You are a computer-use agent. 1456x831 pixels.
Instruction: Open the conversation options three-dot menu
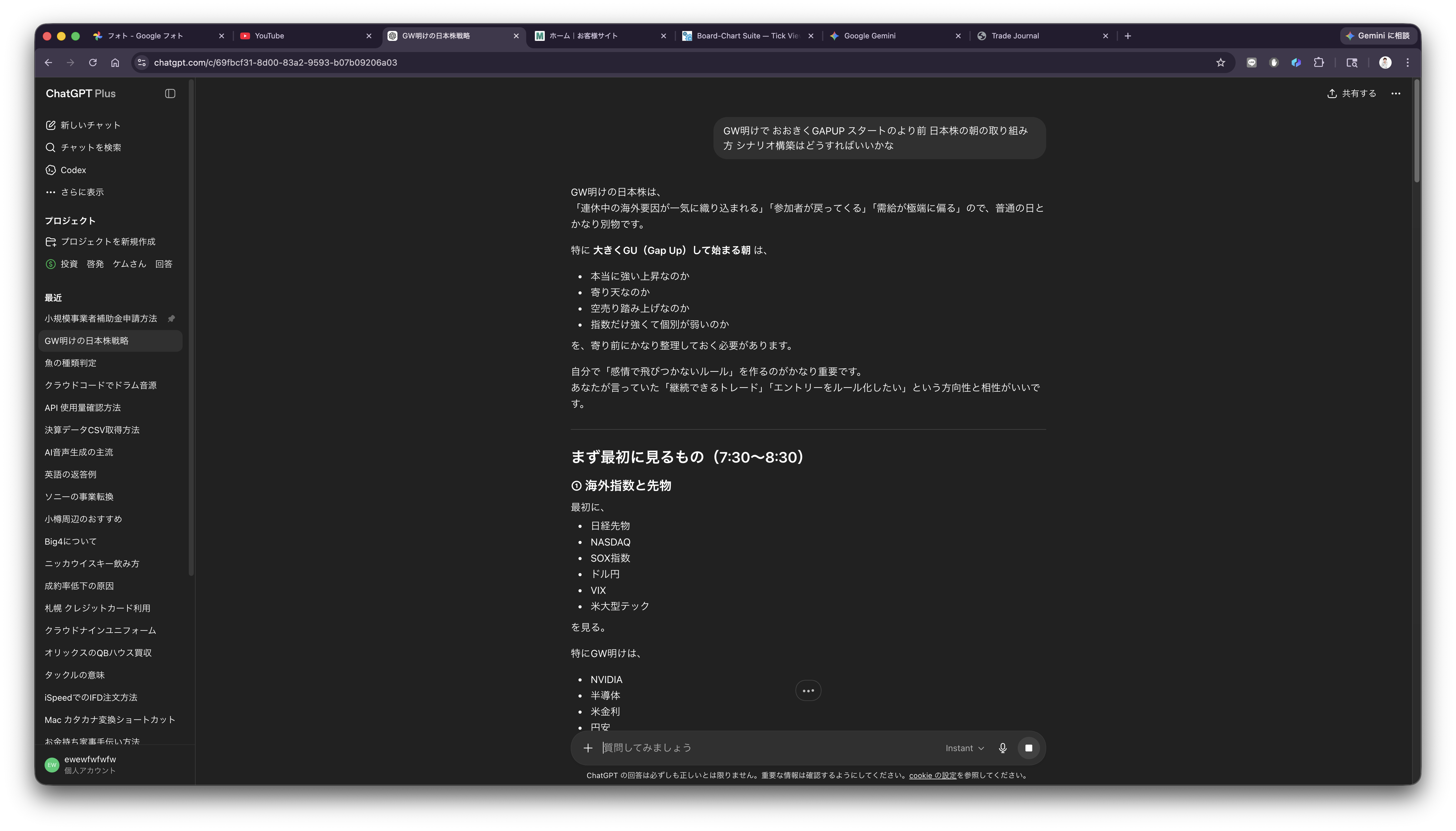pyautogui.click(x=1396, y=94)
